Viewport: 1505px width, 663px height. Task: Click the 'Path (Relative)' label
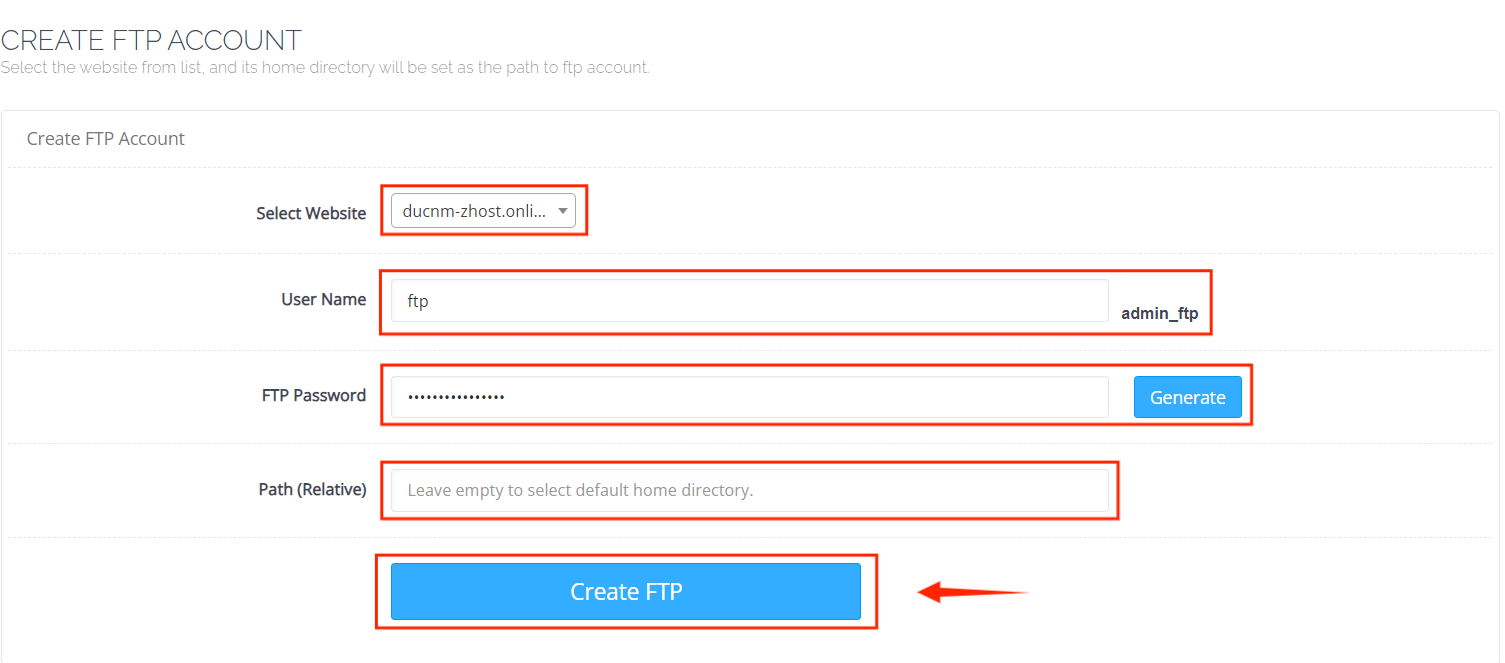tap(312, 489)
